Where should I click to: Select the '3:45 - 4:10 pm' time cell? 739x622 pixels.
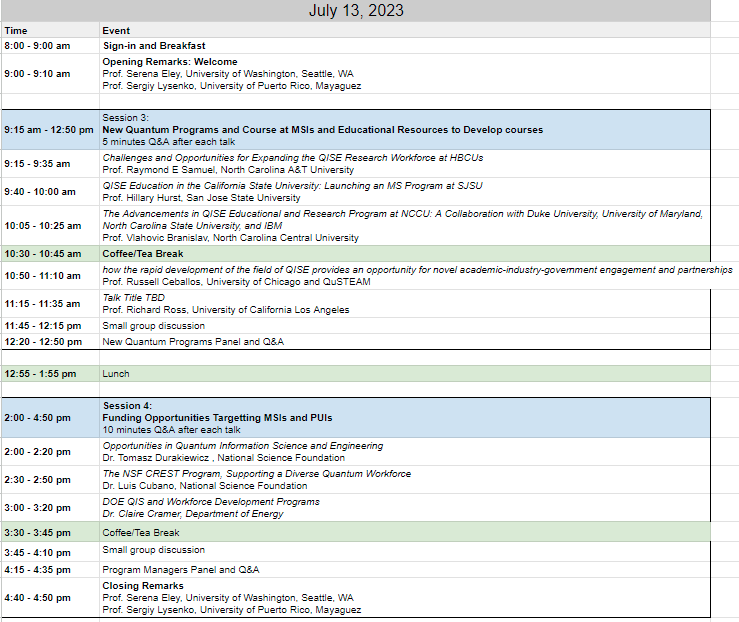50,552
